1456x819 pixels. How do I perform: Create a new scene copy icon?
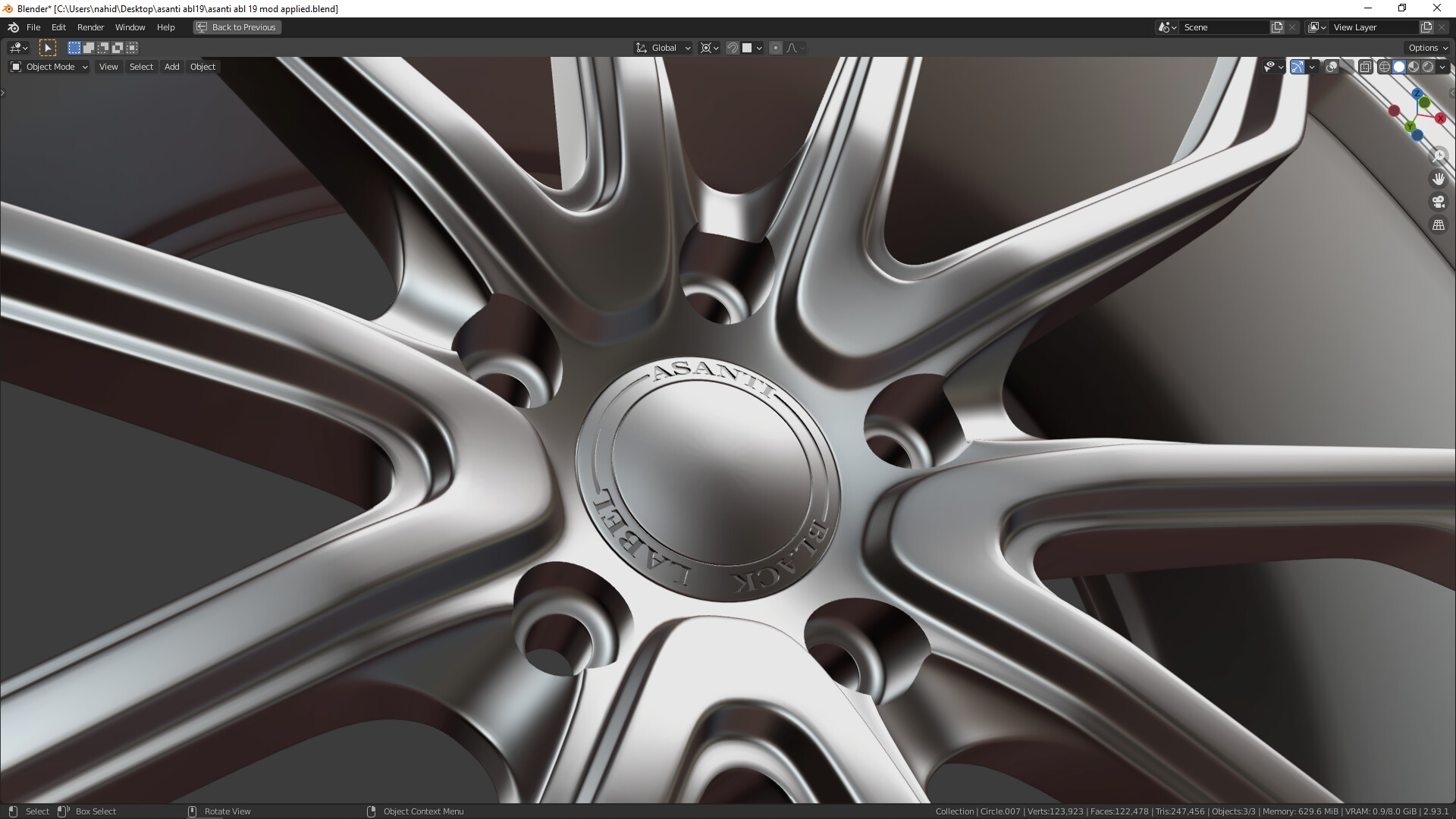click(x=1278, y=27)
